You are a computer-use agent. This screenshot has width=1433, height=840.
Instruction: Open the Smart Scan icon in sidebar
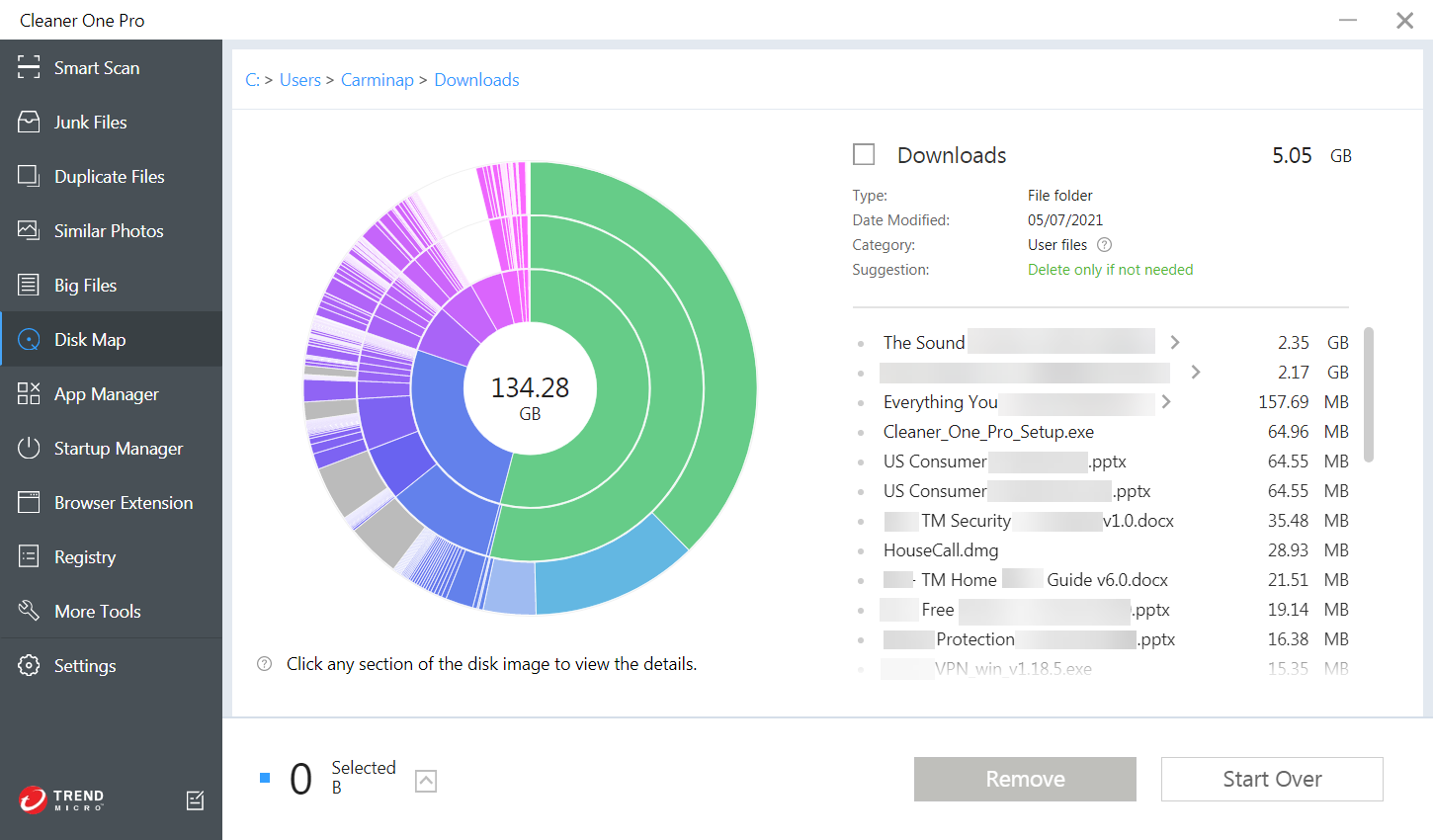tap(29, 67)
